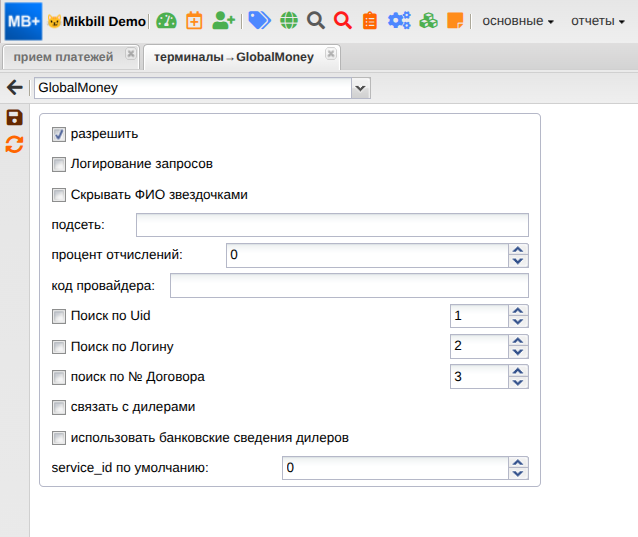Click the Поиск по Uid number field

(479, 316)
